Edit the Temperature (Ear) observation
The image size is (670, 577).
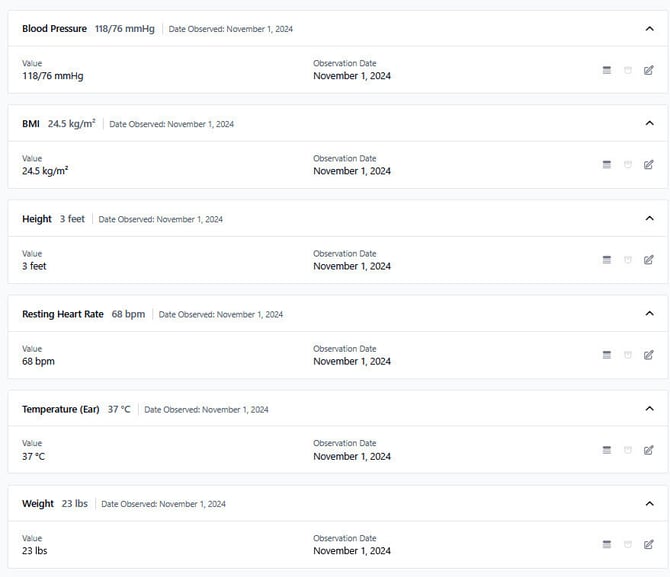(x=649, y=450)
